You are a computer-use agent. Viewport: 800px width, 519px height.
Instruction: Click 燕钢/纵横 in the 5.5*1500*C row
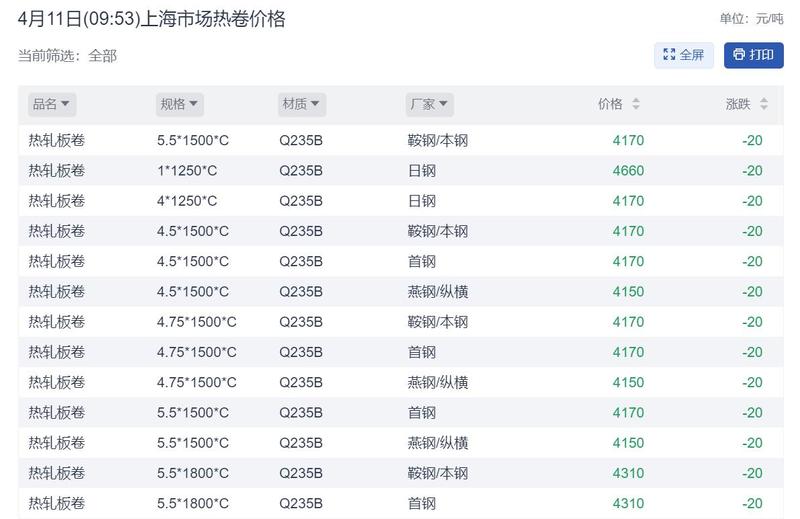coord(437,443)
